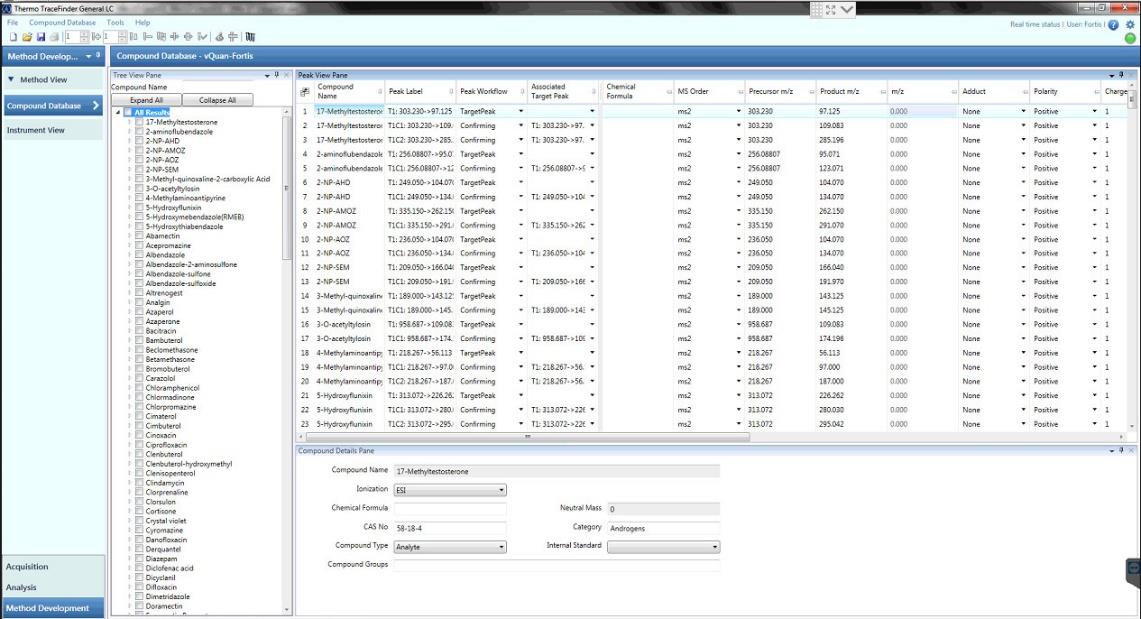
Task: Open Polarity dropdown in row 1
Action: tap(1094, 111)
